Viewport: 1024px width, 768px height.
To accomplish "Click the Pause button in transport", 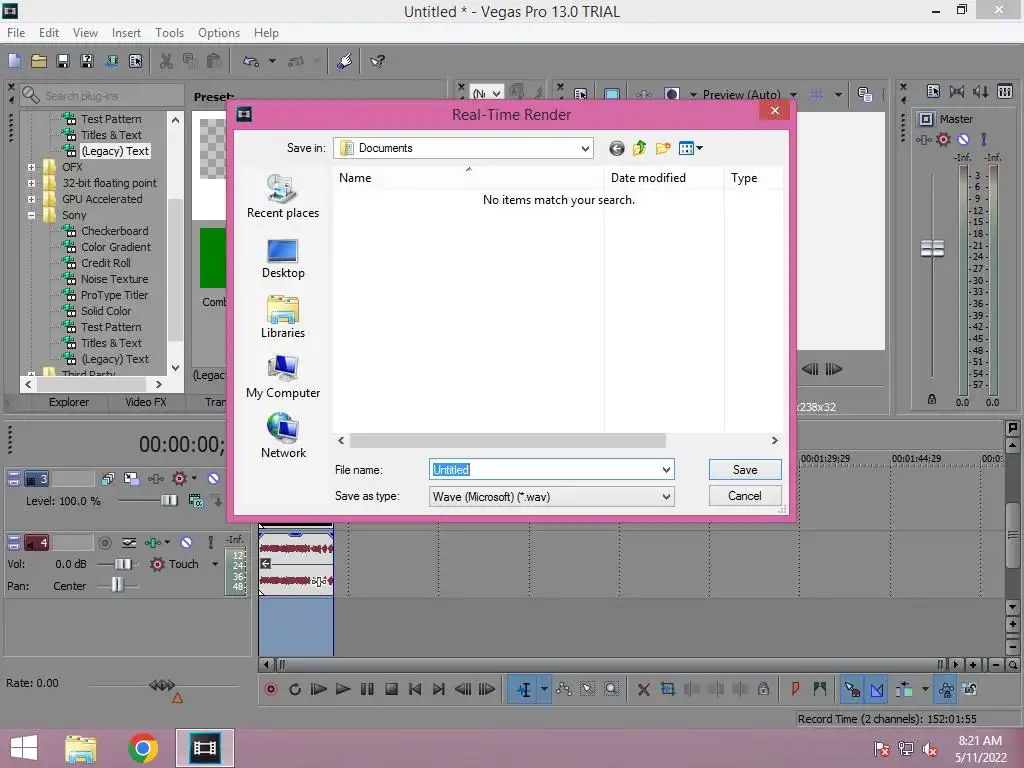I will (x=367, y=689).
